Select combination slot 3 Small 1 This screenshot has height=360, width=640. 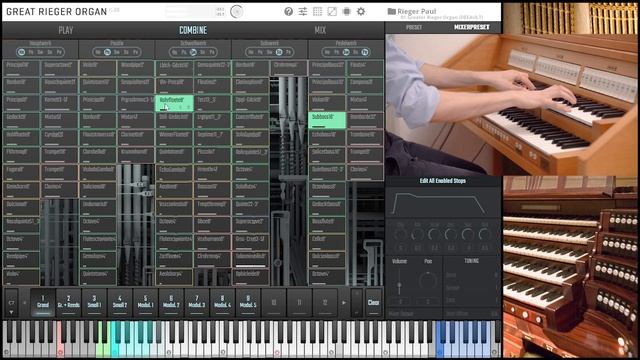click(94, 302)
